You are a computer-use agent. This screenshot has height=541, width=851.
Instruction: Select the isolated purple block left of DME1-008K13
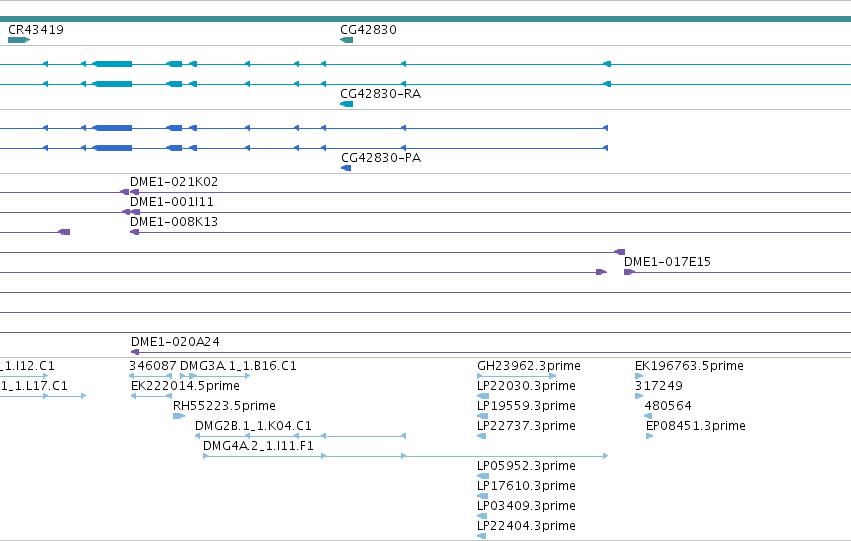pyautogui.click(x=64, y=232)
